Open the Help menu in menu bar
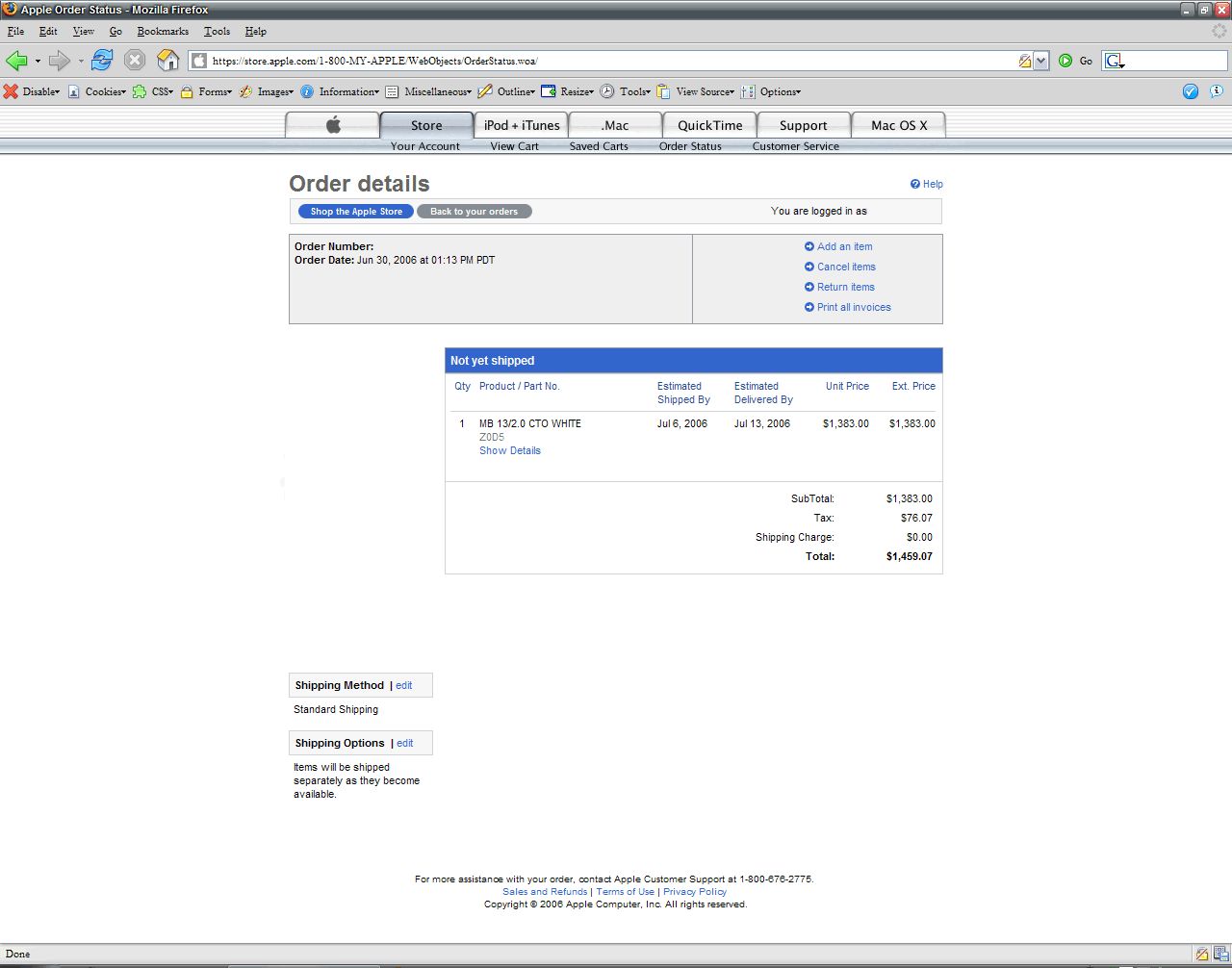 pos(255,31)
